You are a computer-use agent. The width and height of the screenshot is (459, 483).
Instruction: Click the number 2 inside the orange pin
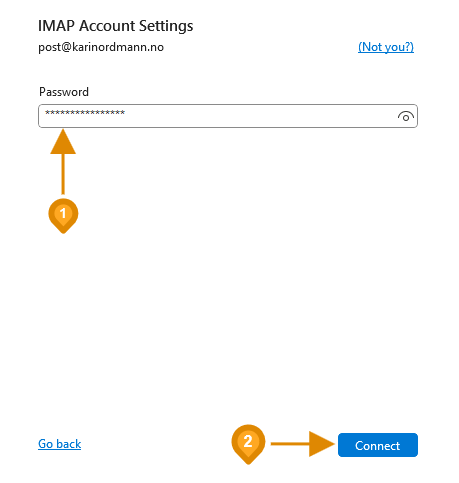[x=248, y=441]
